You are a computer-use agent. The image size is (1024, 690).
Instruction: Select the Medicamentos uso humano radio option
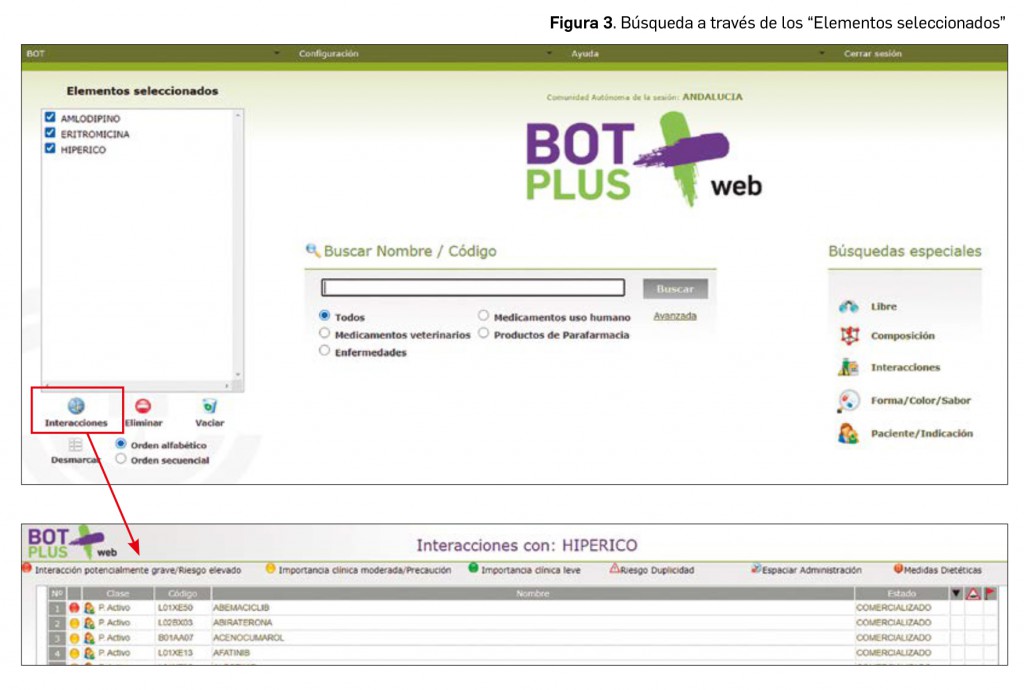(x=484, y=316)
